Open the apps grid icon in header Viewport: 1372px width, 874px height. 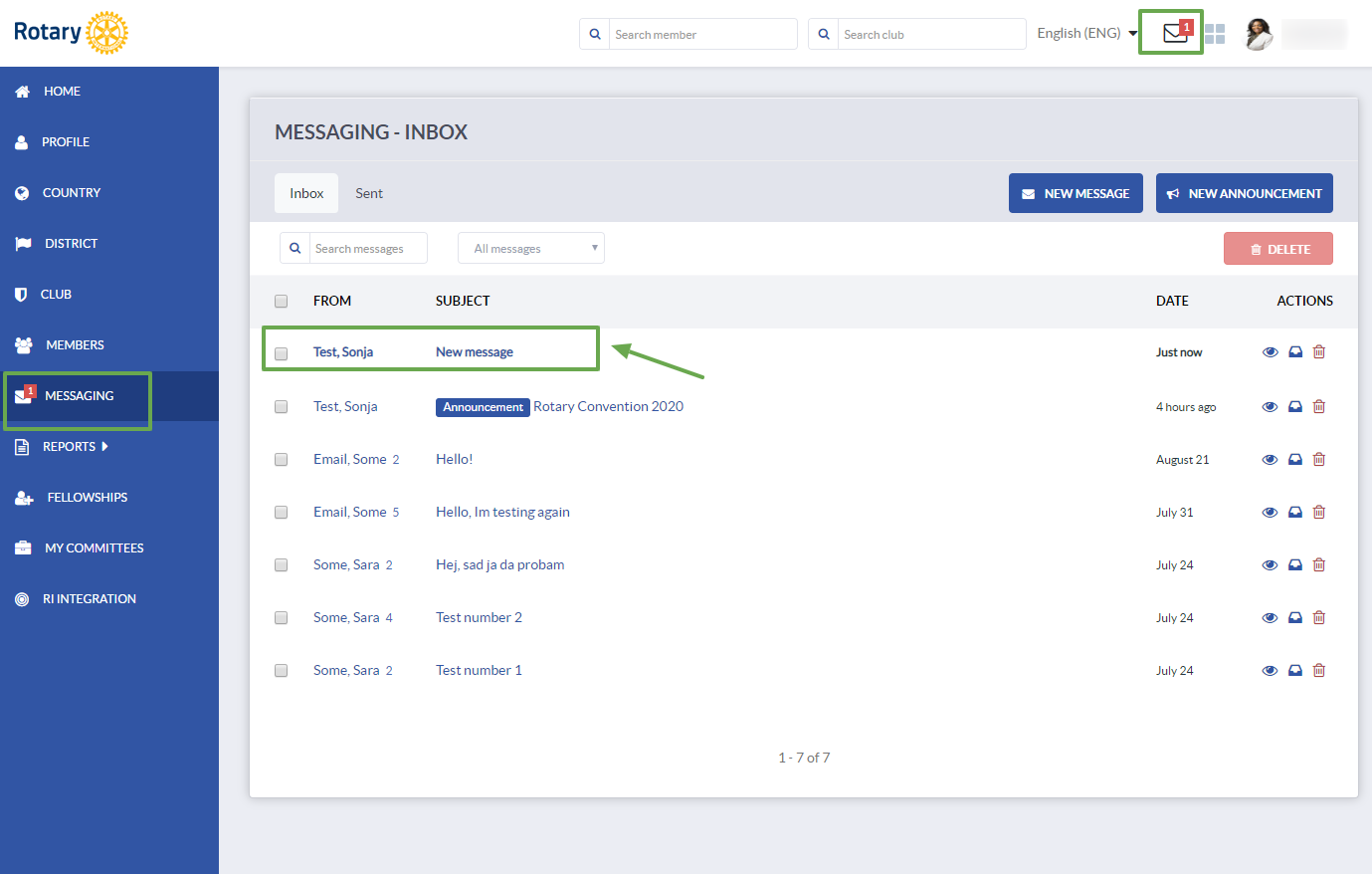click(x=1215, y=34)
